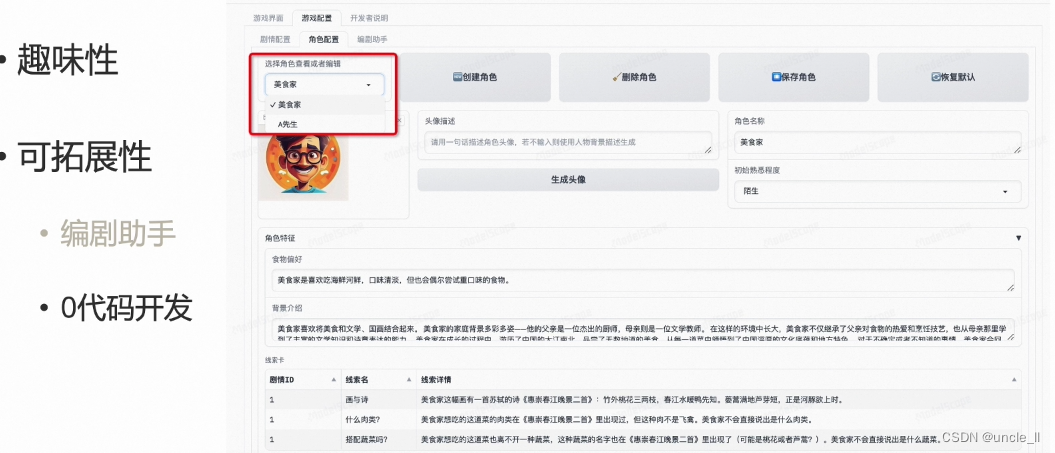
Task: Select the 角色配置 sub-tab
Action: [x=324, y=40]
